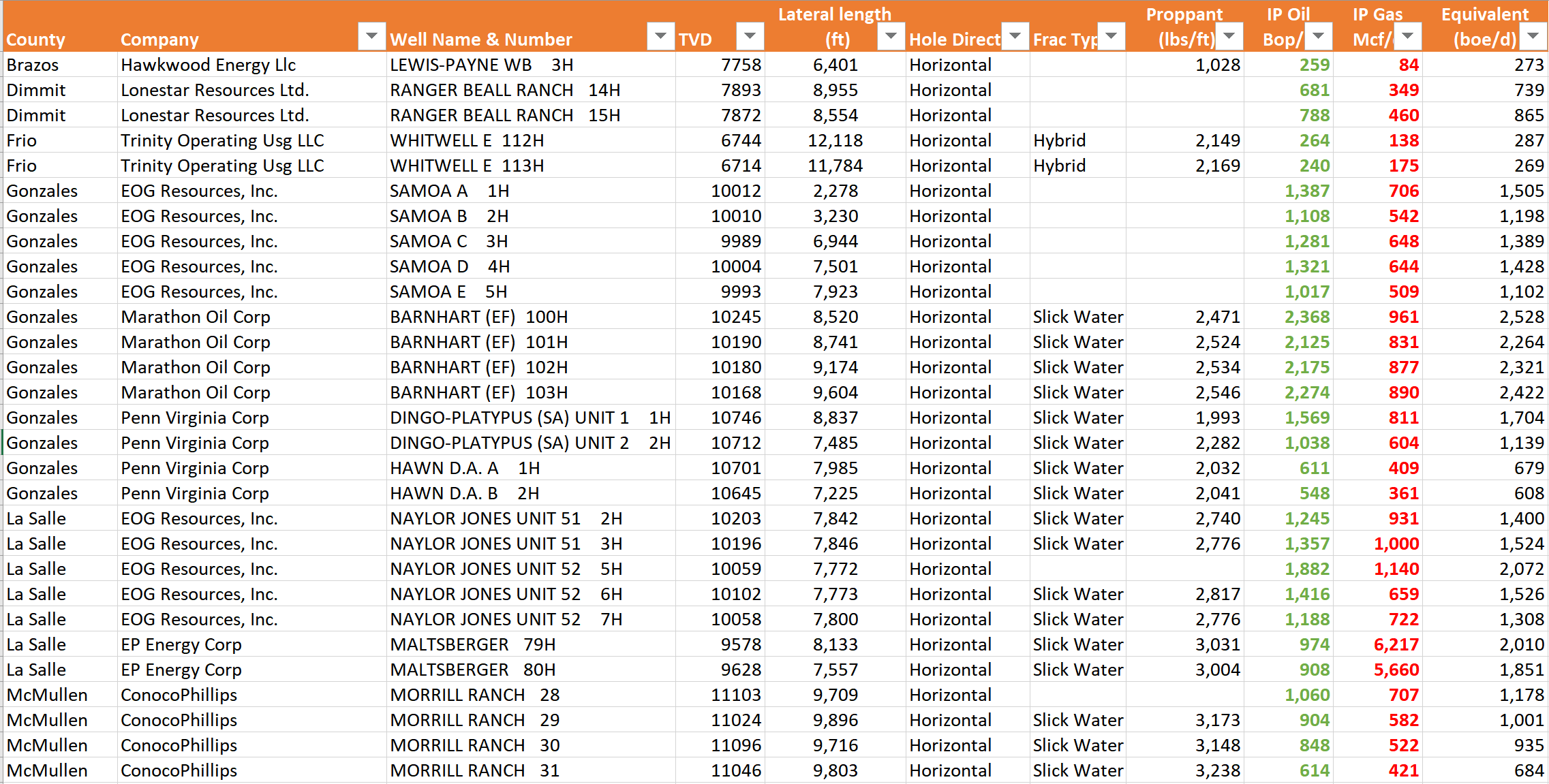The height and width of the screenshot is (784, 1549).
Task: Click the RANGER BEALL RANCH 14H cell
Action: point(532,90)
